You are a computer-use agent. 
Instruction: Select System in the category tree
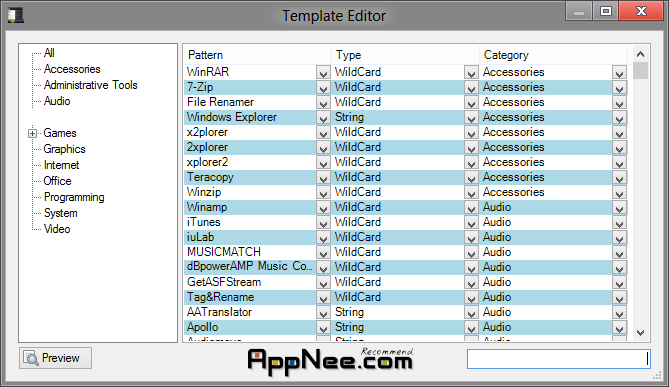[x=61, y=213]
